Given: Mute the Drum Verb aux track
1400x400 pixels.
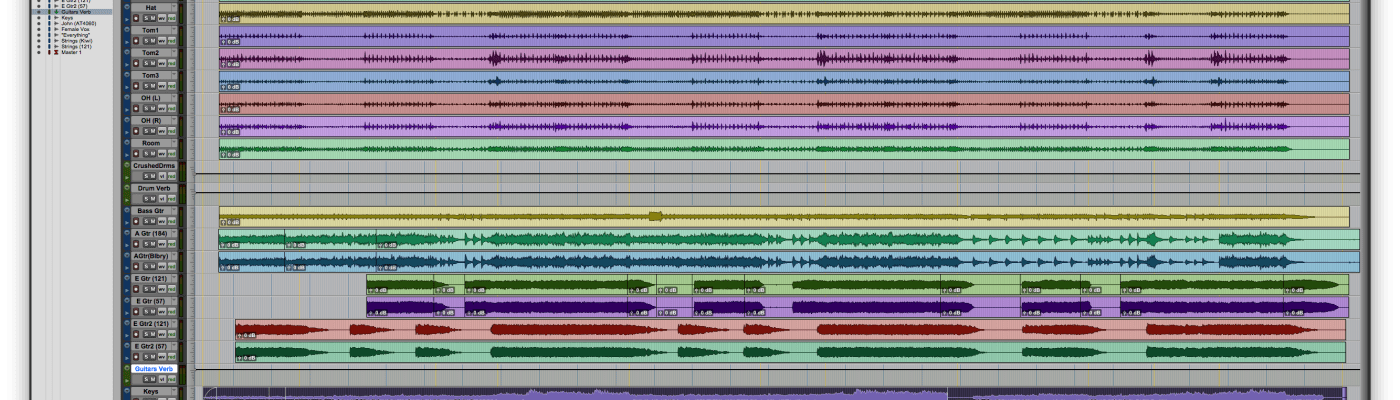Looking at the screenshot, I should coord(152,199).
